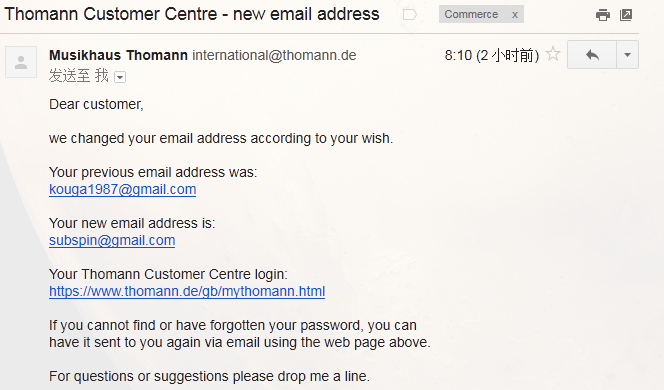Open the more actions dropdown beside reply

click(x=628, y=55)
